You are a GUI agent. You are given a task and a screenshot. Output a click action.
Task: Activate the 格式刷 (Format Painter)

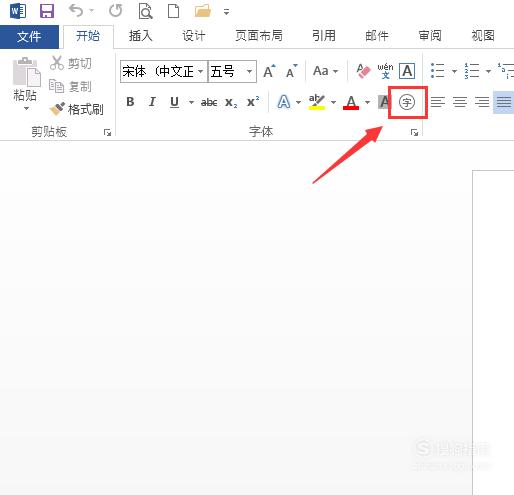click(76, 109)
